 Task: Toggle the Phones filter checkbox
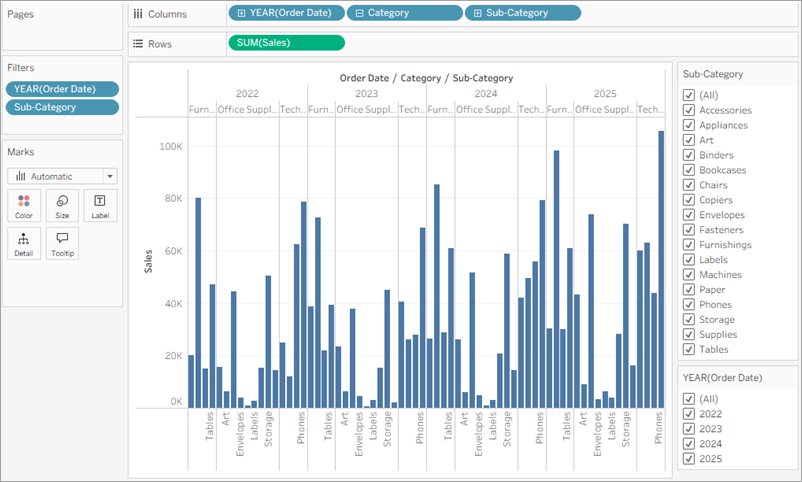click(689, 305)
